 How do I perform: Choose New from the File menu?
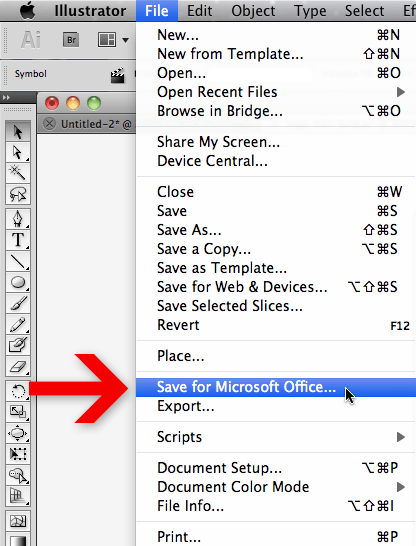click(x=276, y=35)
